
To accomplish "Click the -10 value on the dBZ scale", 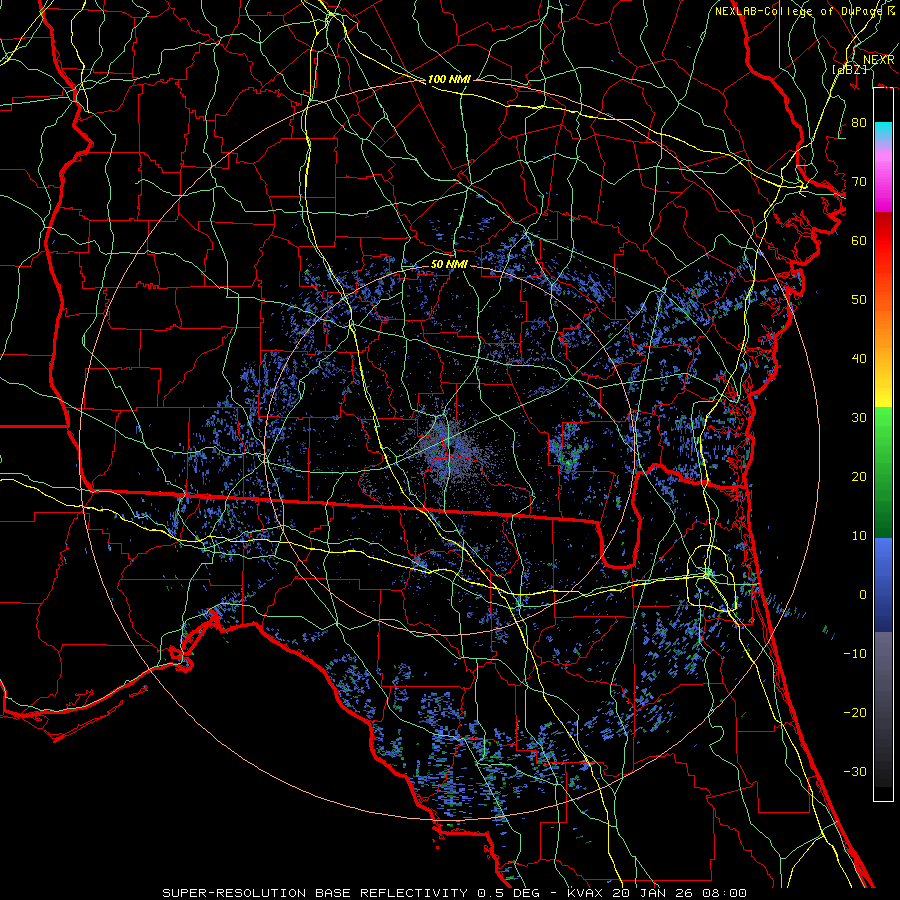I will pos(855,654).
